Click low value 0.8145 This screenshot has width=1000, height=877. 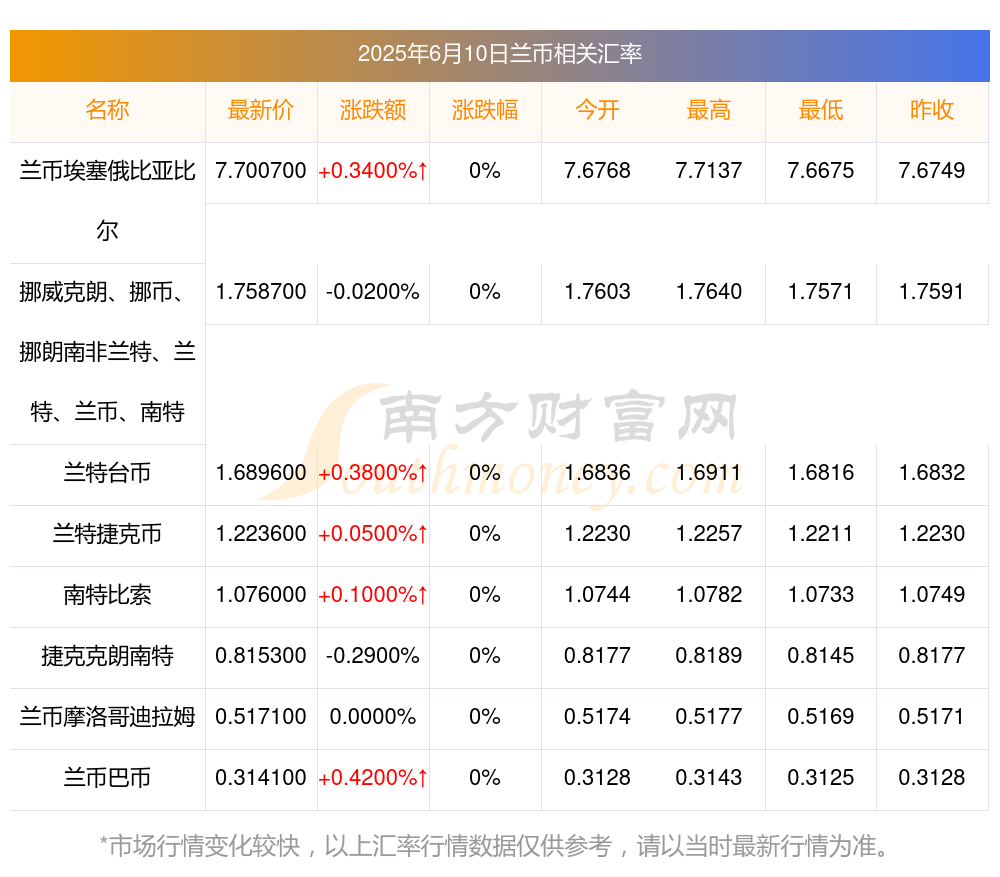[x=821, y=656]
